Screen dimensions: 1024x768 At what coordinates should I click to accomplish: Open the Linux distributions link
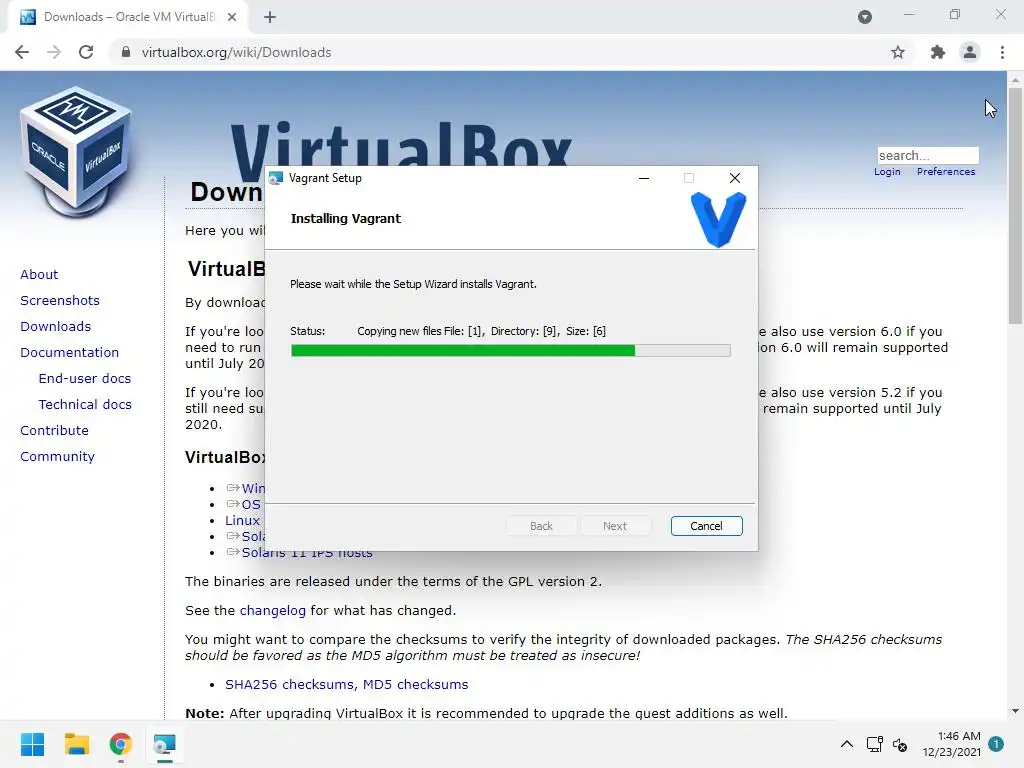pyautogui.click(x=242, y=520)
